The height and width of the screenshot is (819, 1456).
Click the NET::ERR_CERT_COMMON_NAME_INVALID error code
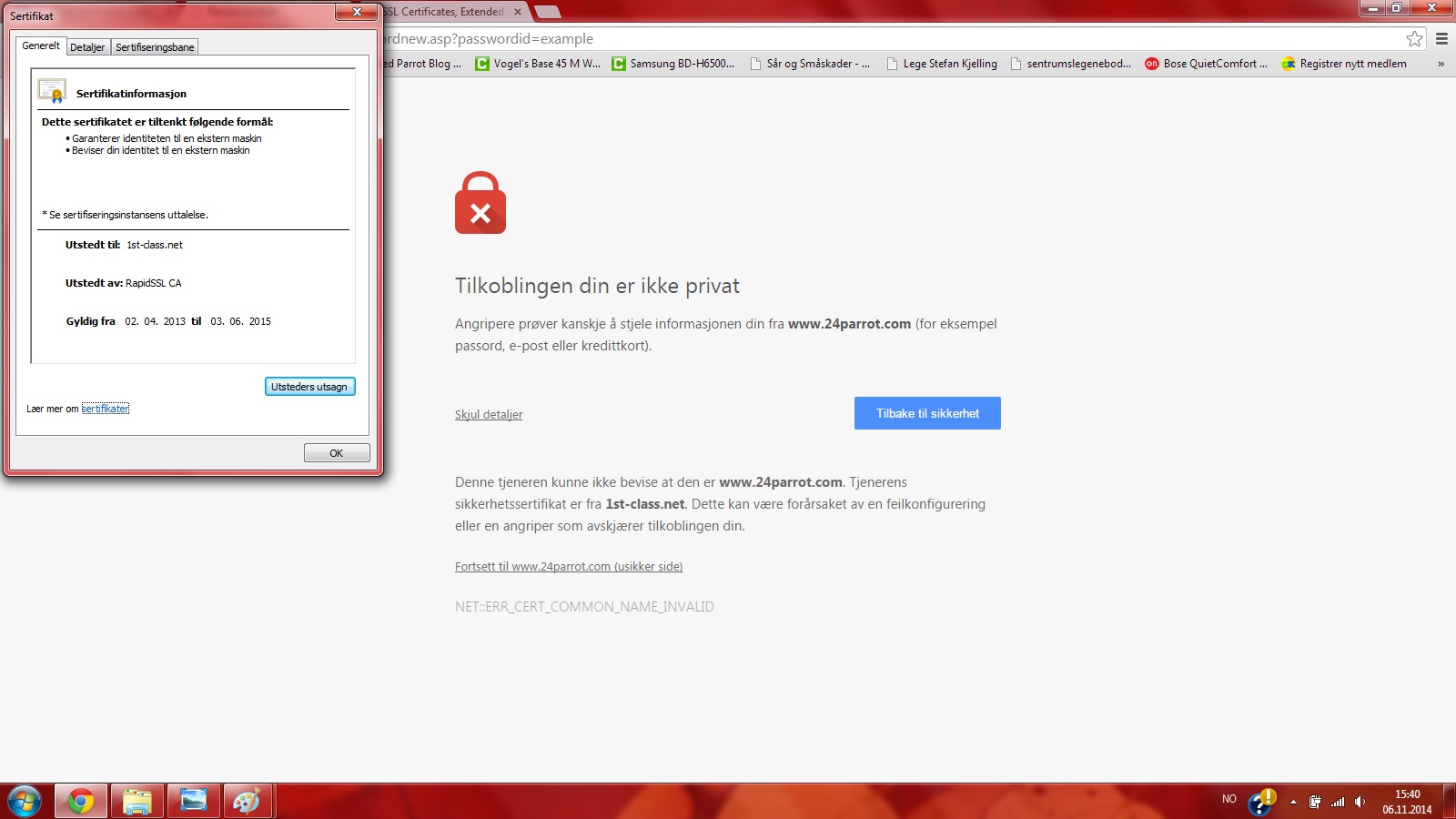click(584, 607)
